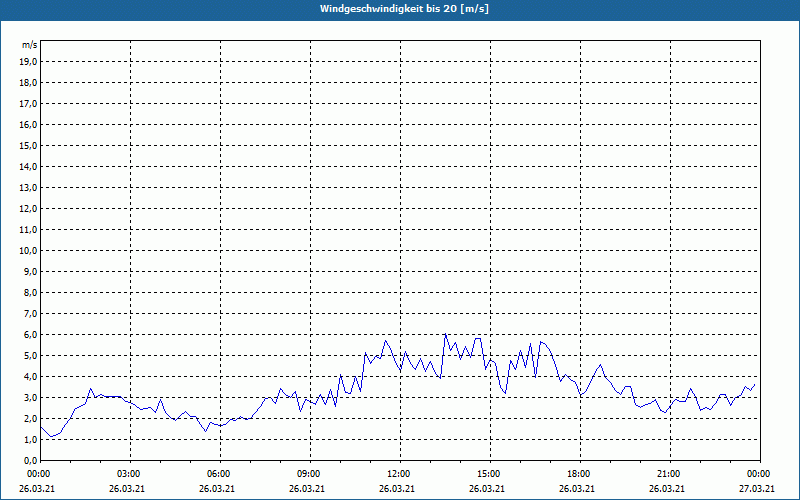The height and width of the screenshot is (500, 800).
Task: Select the 16,0 y-axis value
Action: pyautogui.click(x=28, y=124)
